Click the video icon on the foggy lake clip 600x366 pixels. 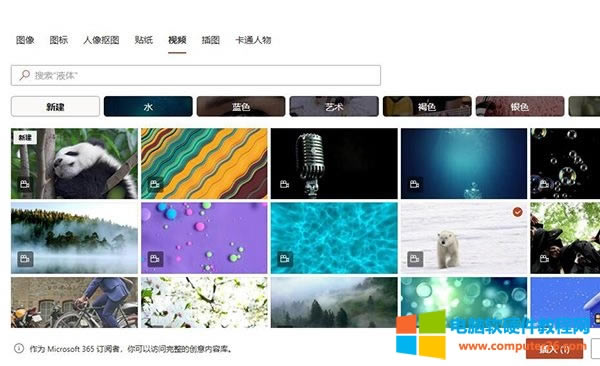[25, 259]
